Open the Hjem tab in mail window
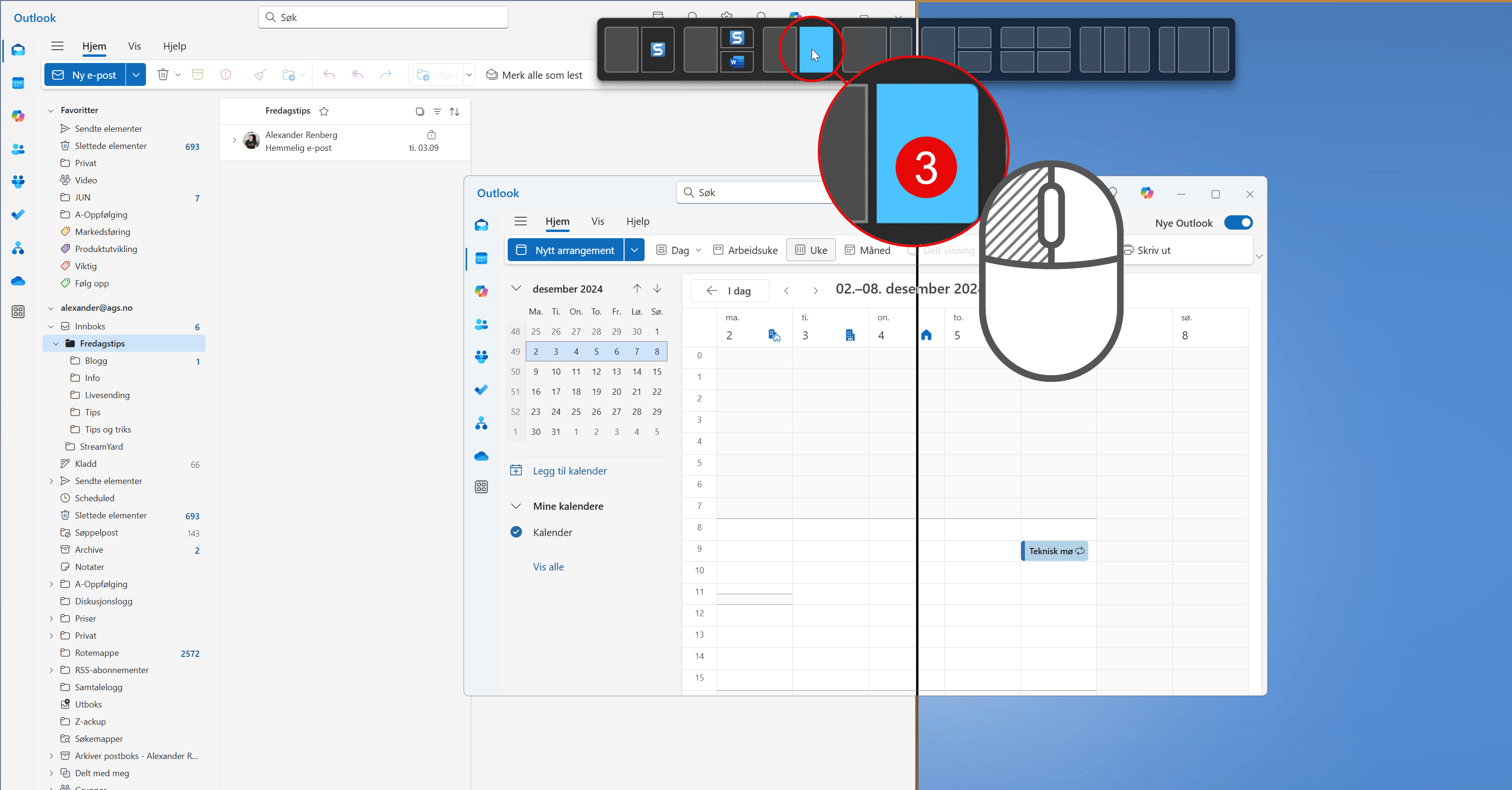1512x790 pixels. [94, 46]
